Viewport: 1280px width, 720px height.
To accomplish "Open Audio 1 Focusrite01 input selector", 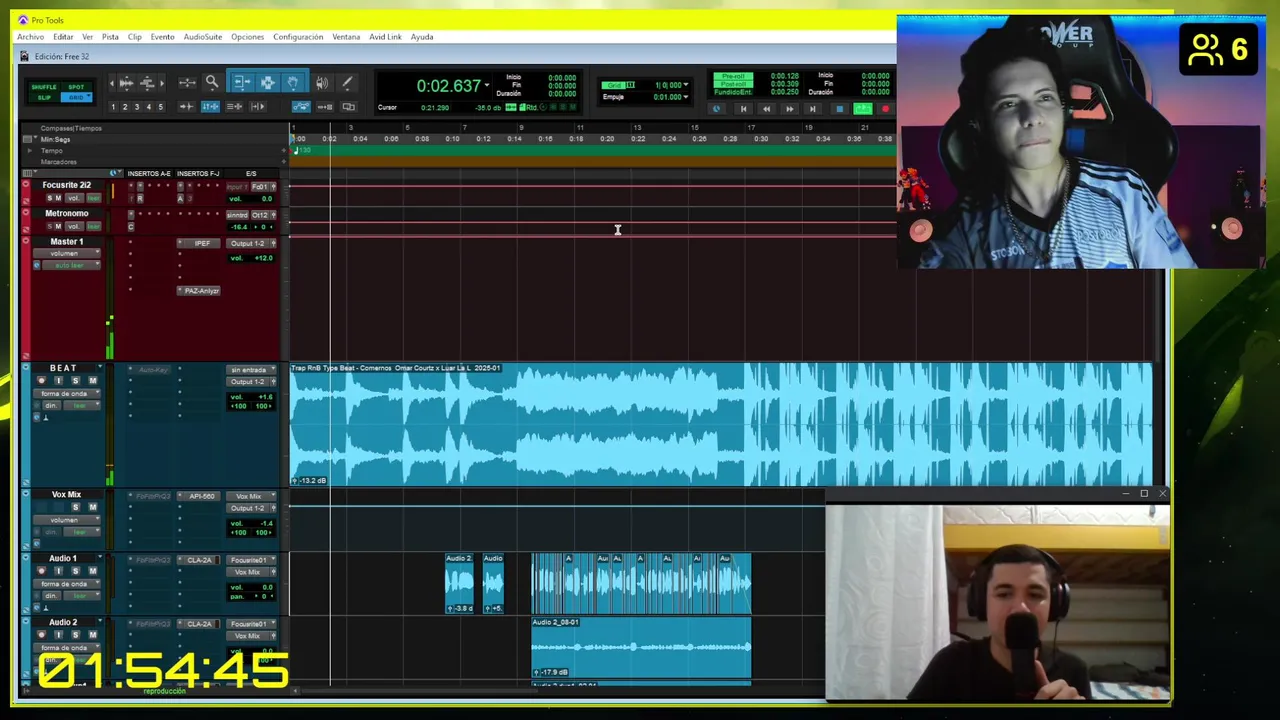I will pos(251,560).
